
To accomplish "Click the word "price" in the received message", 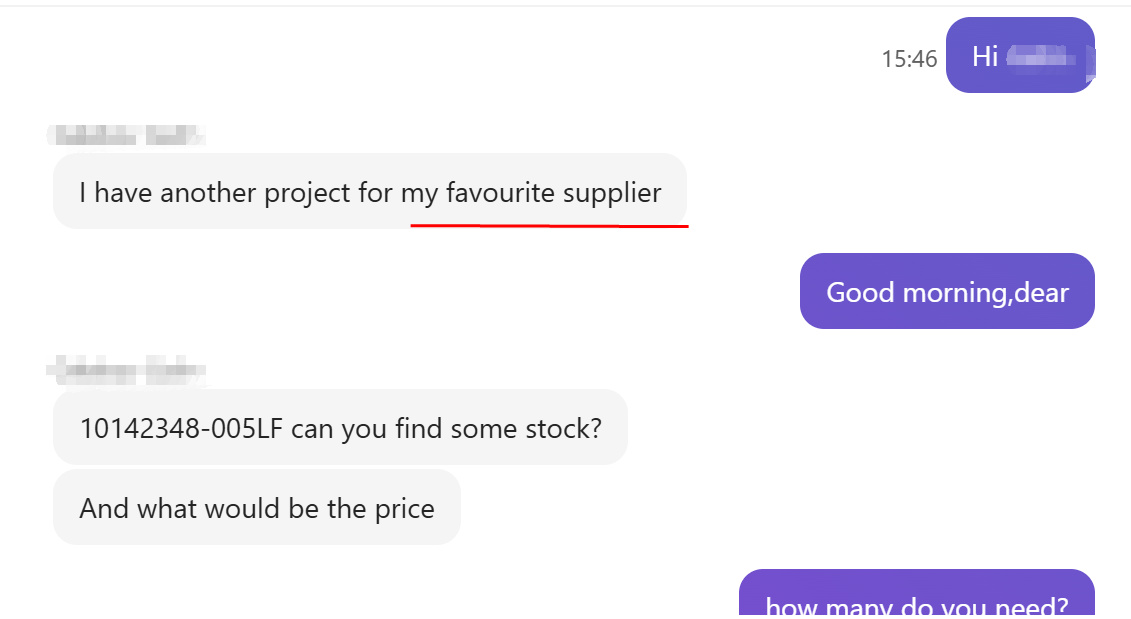I will [404, 508].
